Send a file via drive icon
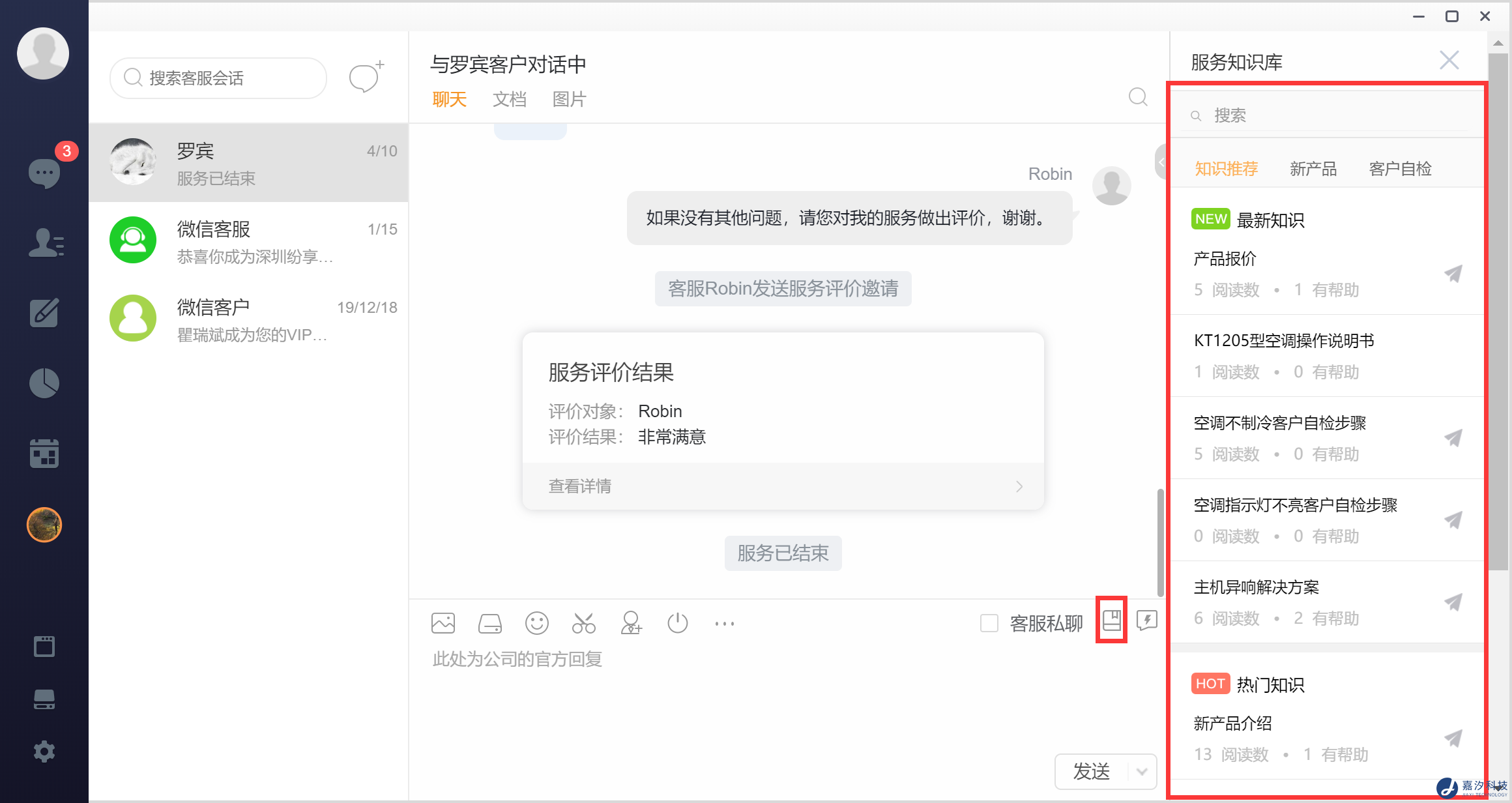The image size is (1512, 803). [490, 624]
